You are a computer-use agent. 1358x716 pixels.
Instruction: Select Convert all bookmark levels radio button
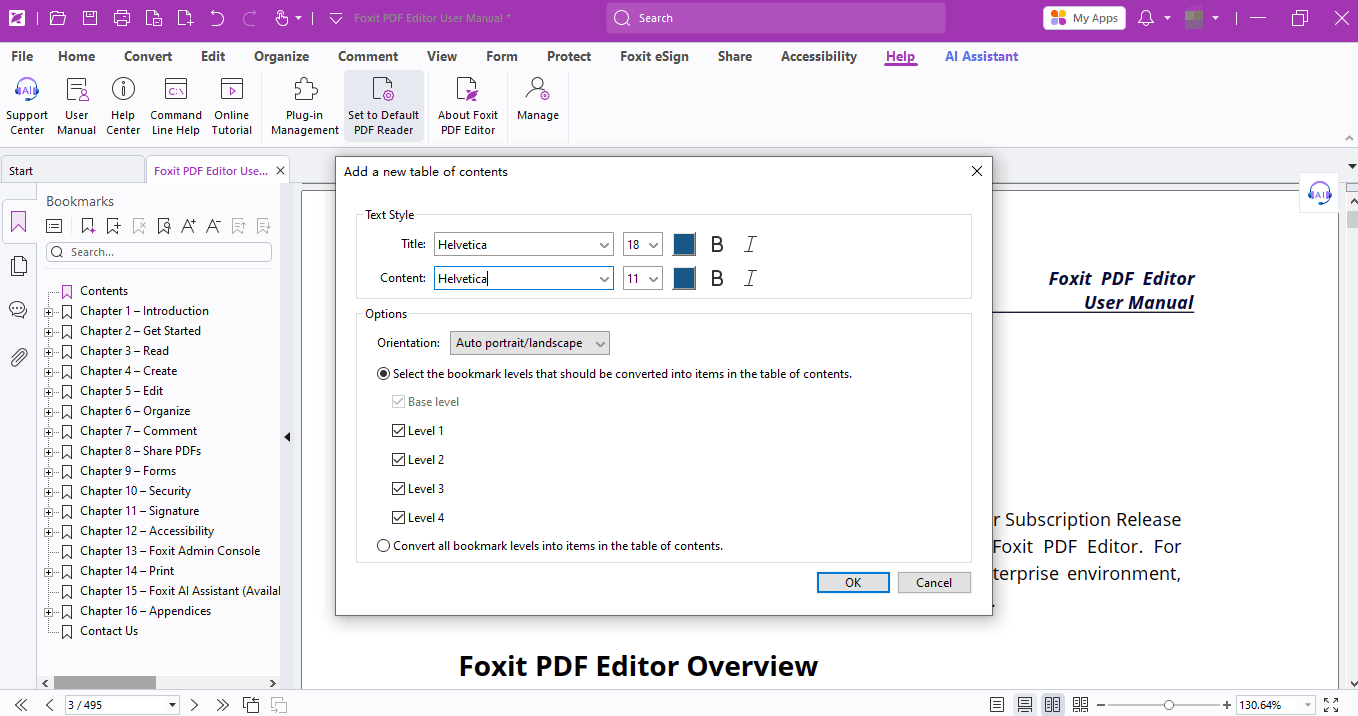pos(384,546)
